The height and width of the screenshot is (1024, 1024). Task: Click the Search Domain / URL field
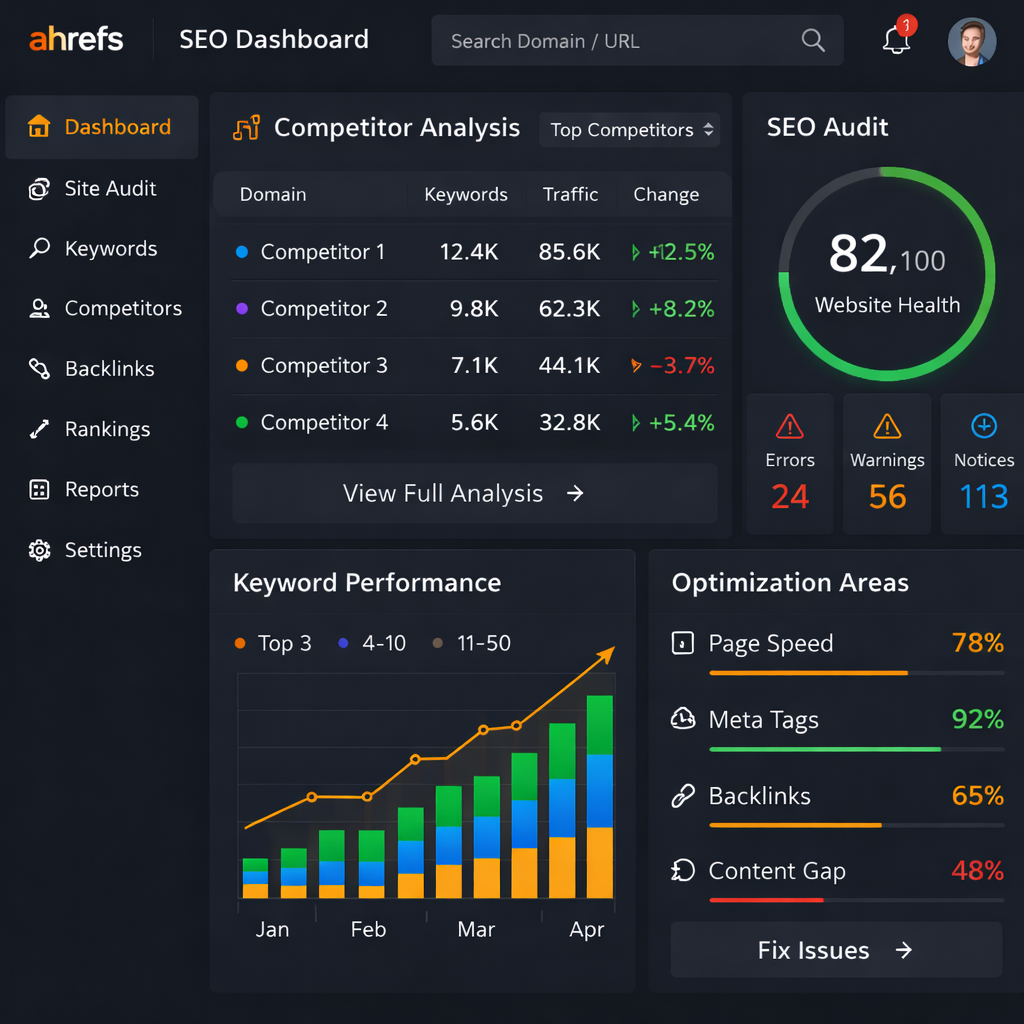click(620, 41)
